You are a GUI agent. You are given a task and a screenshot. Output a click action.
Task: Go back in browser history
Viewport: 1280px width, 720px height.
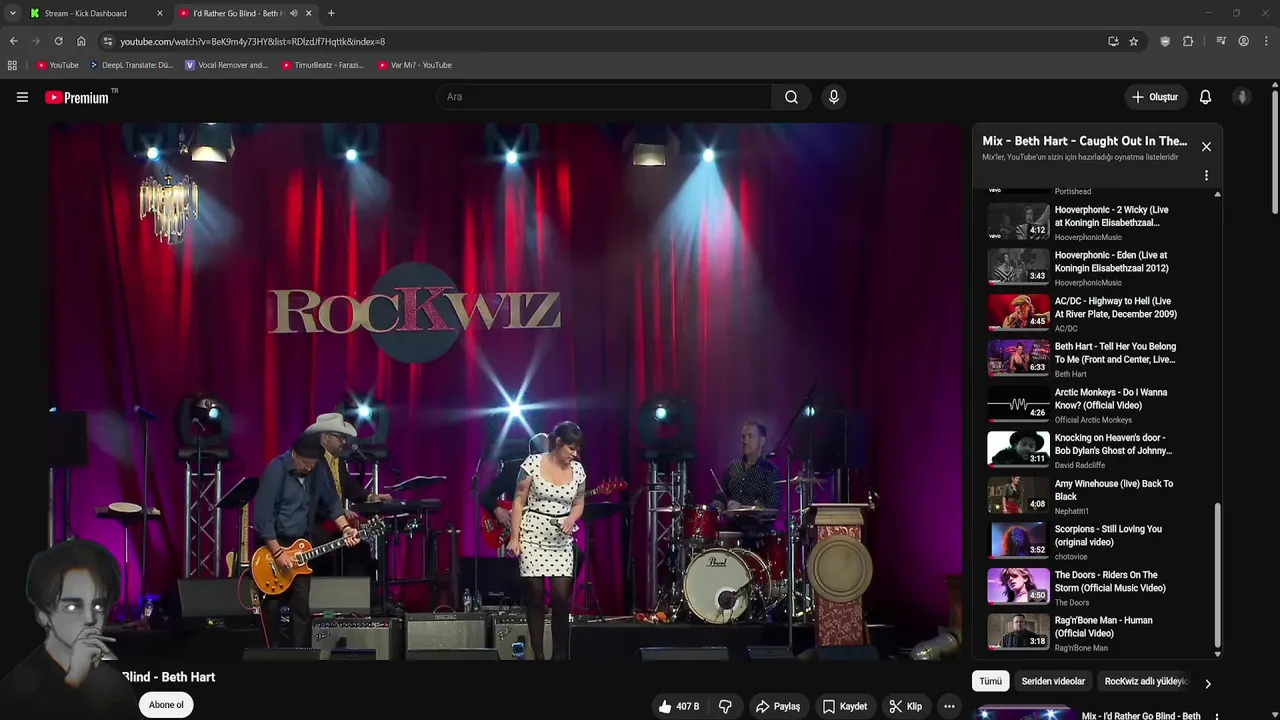(13, 41)
